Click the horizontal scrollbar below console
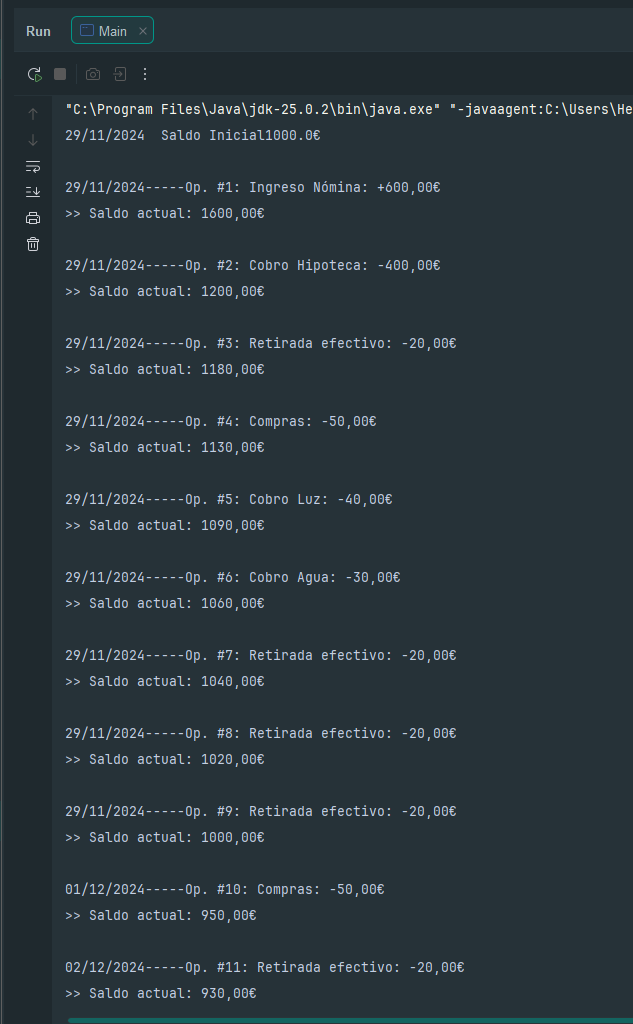633x1024 pixels. click(350, 1020)
